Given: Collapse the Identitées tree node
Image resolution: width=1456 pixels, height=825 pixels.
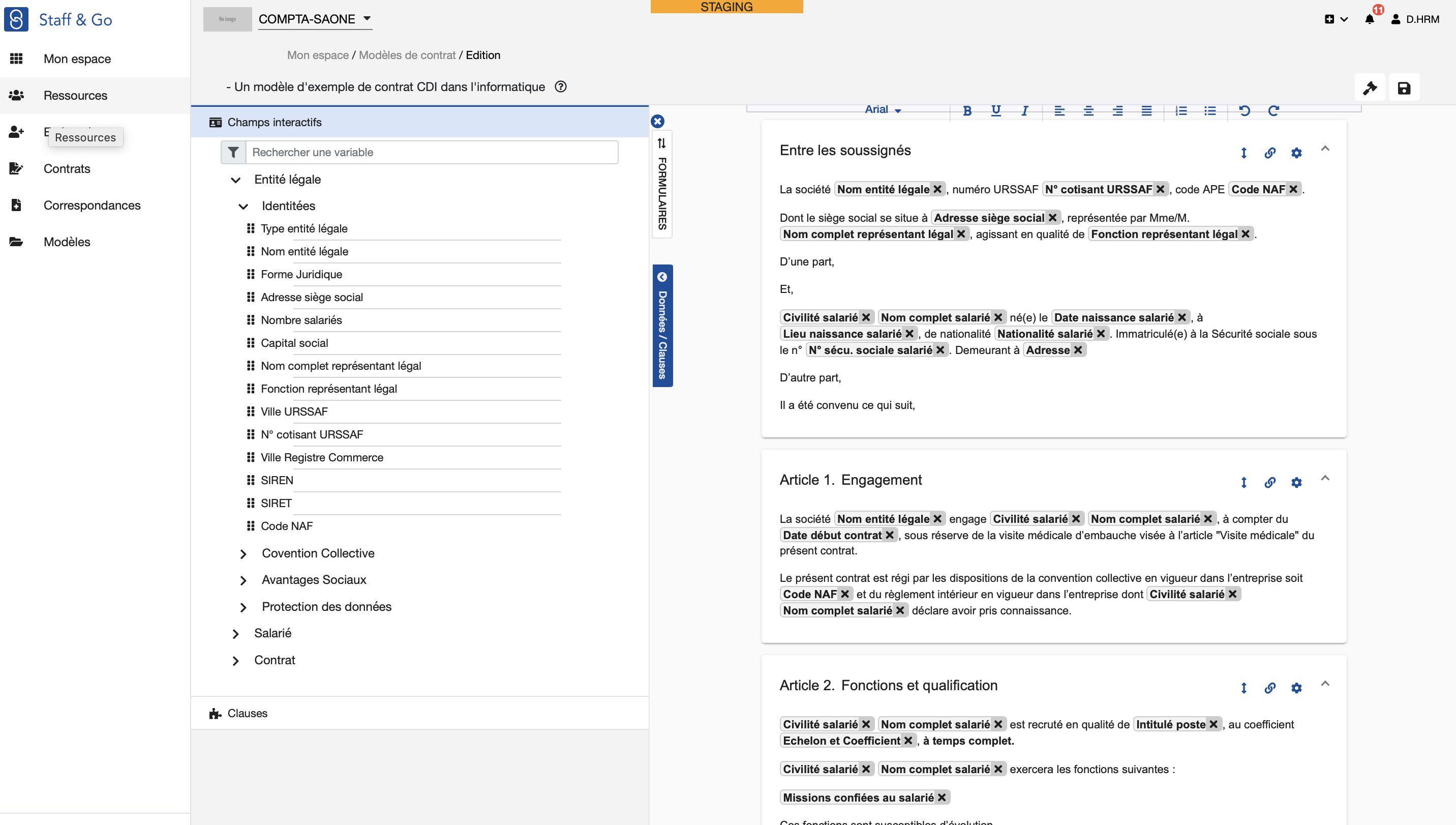Looking at the screenshot, I should tap(244, 207).
